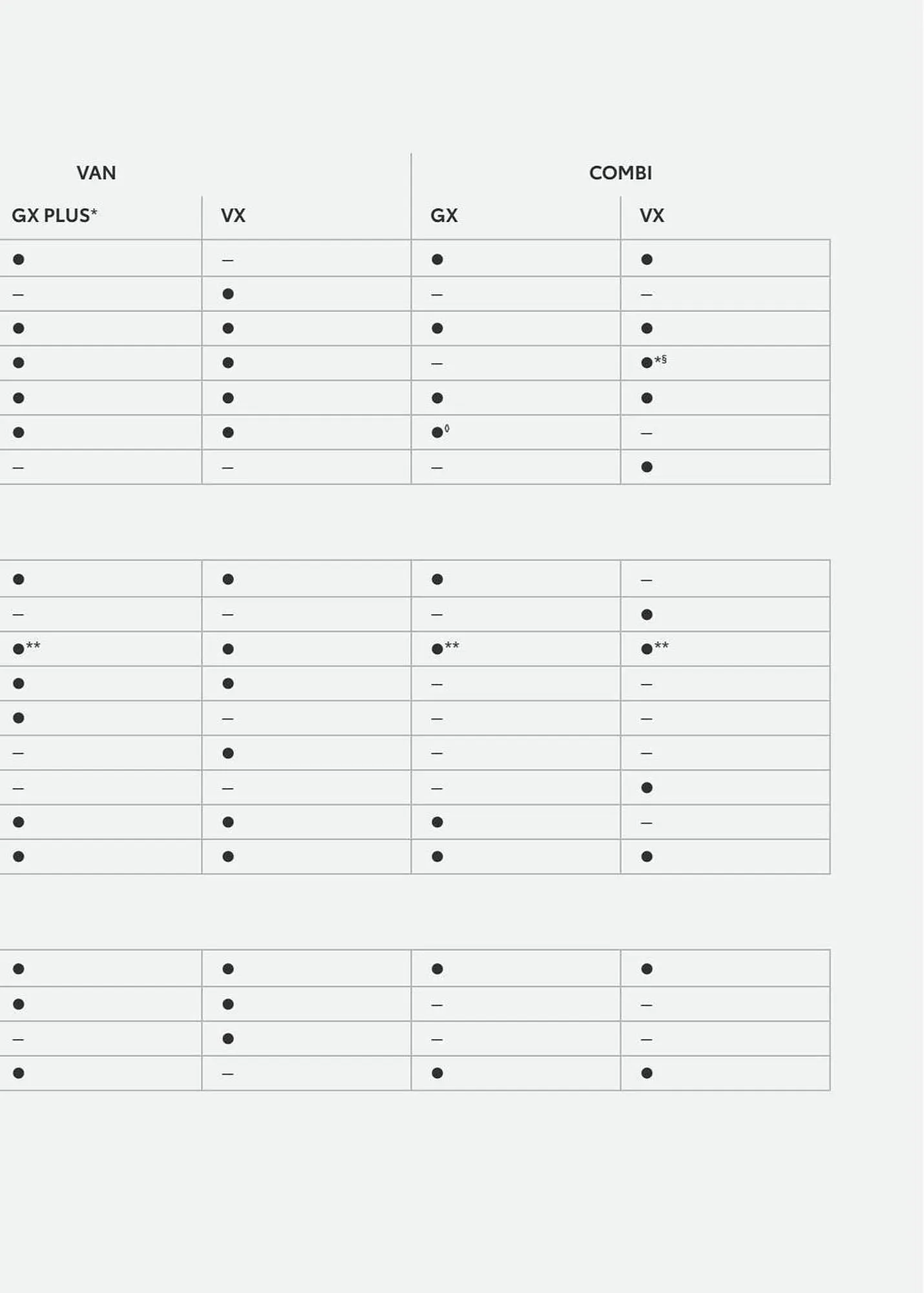Screen dimensions: 924x1293
Task: Click the last dash in VAN VX column
Action: (x=227, y=1074)
